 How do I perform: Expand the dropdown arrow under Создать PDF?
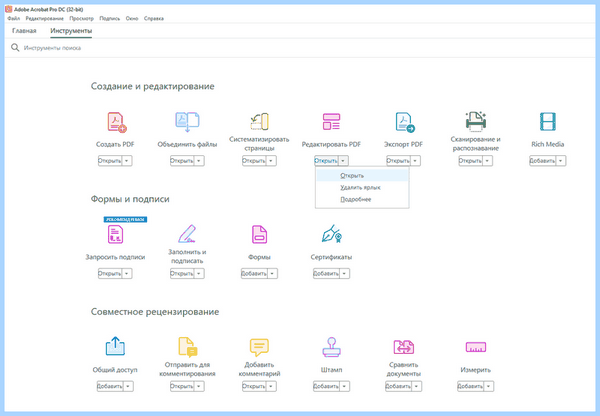point(127,161)
